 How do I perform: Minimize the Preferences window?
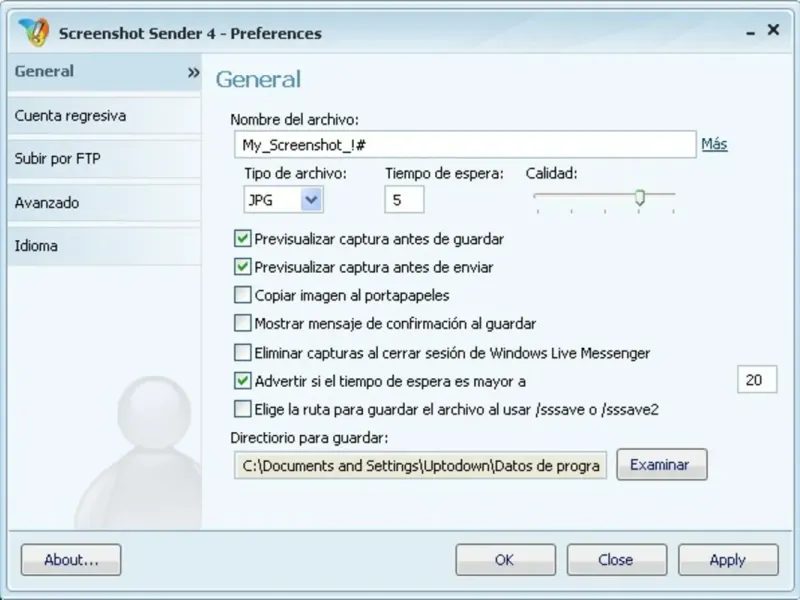(750, 32)
